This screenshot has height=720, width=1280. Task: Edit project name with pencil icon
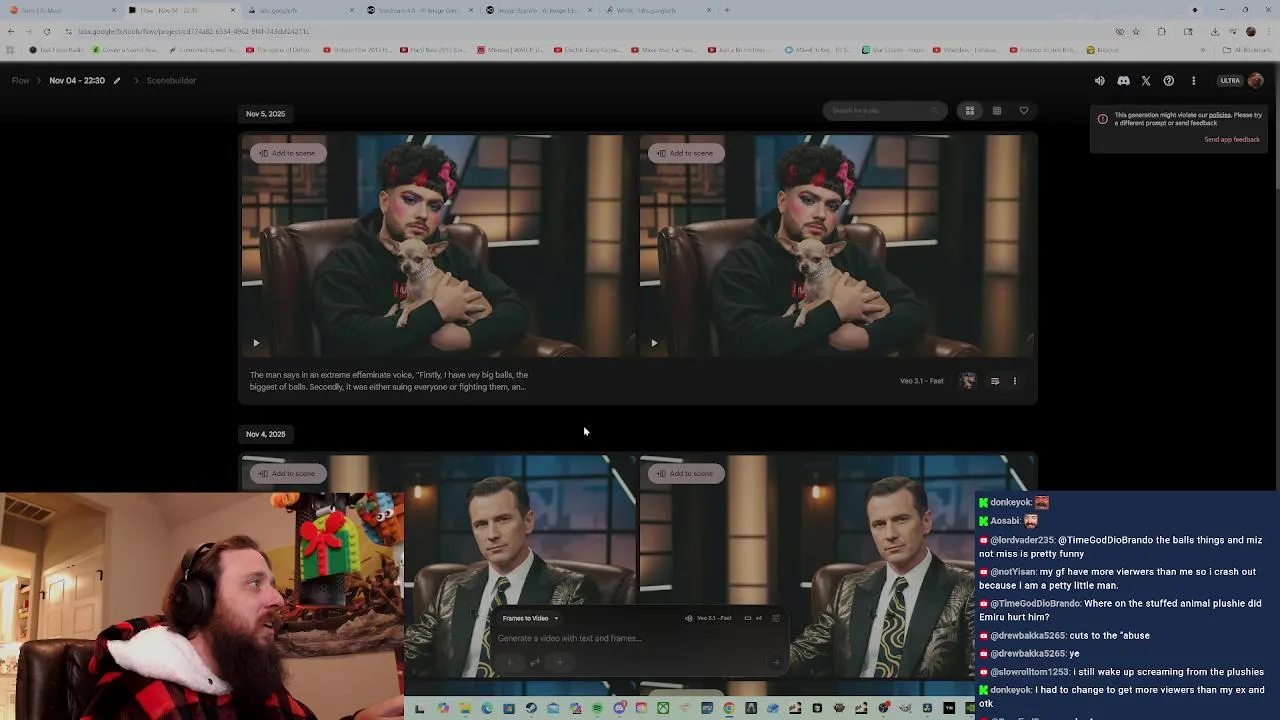coord(117,81)
